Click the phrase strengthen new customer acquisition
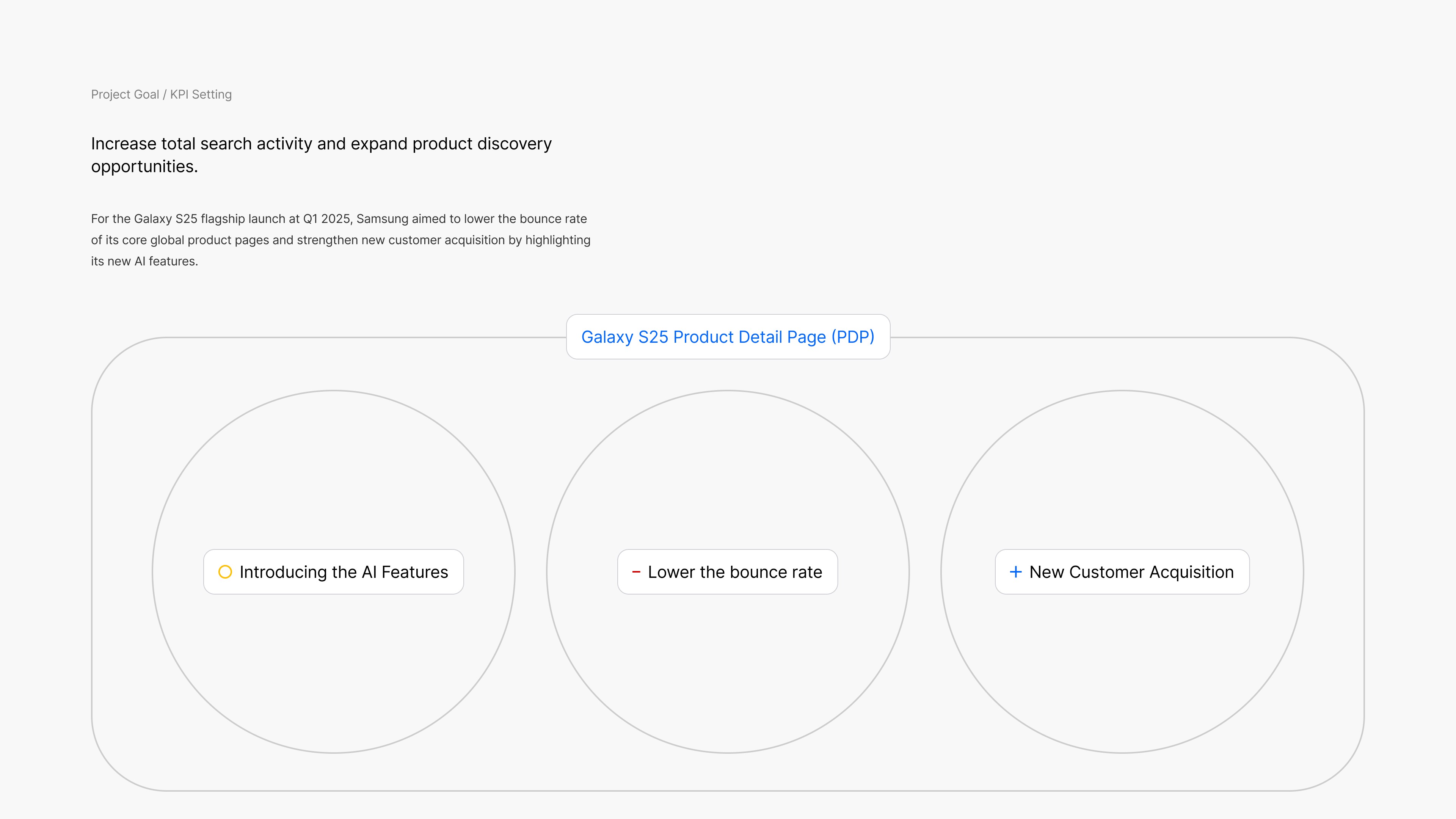 point(401,240)
